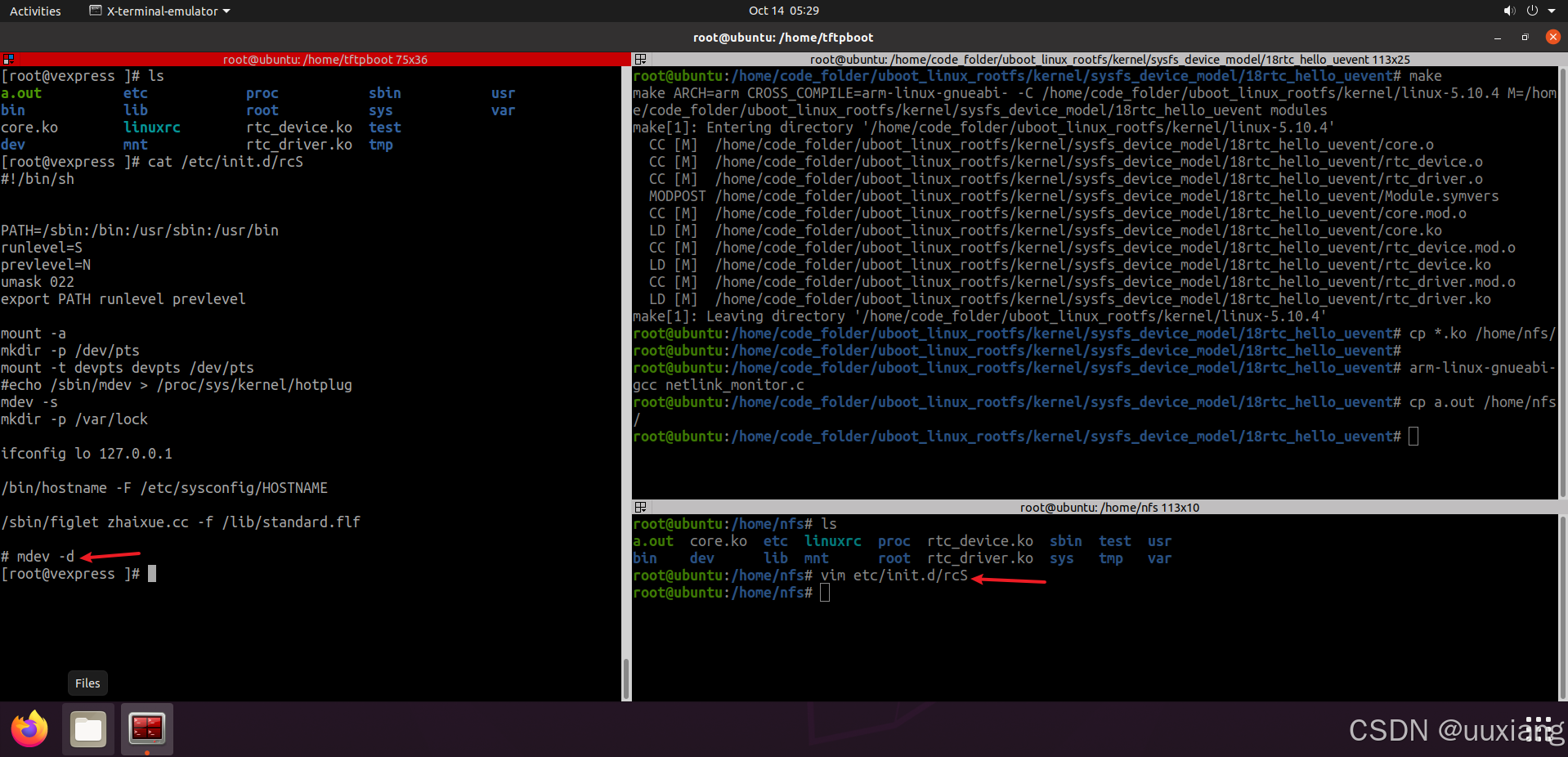Click the bottom-right terminal pane scrollbar
1568x757 pixels.
coord(1562,607)
